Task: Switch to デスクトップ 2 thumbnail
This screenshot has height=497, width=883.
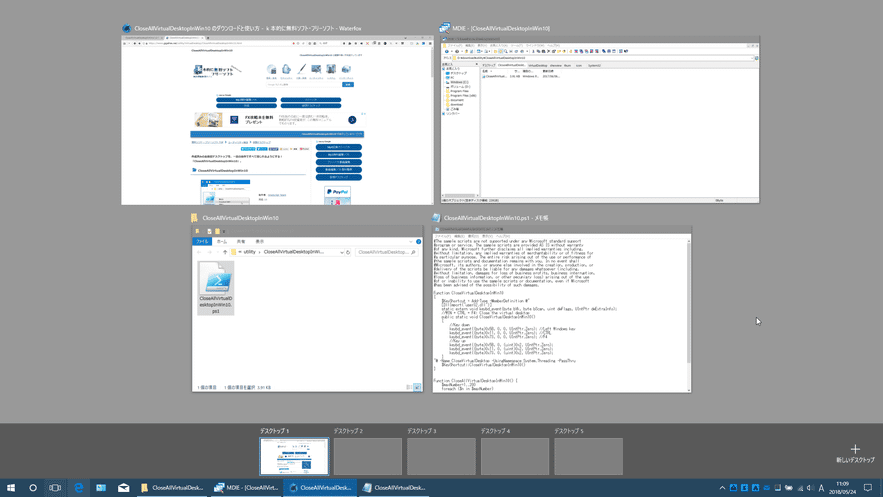Action: 368,456
